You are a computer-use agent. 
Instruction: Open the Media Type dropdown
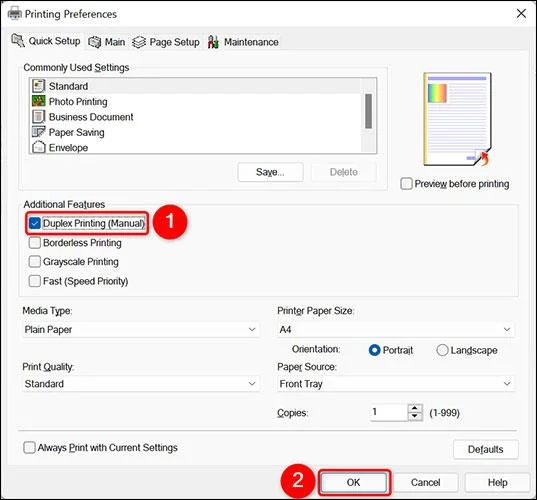(141, 329)
